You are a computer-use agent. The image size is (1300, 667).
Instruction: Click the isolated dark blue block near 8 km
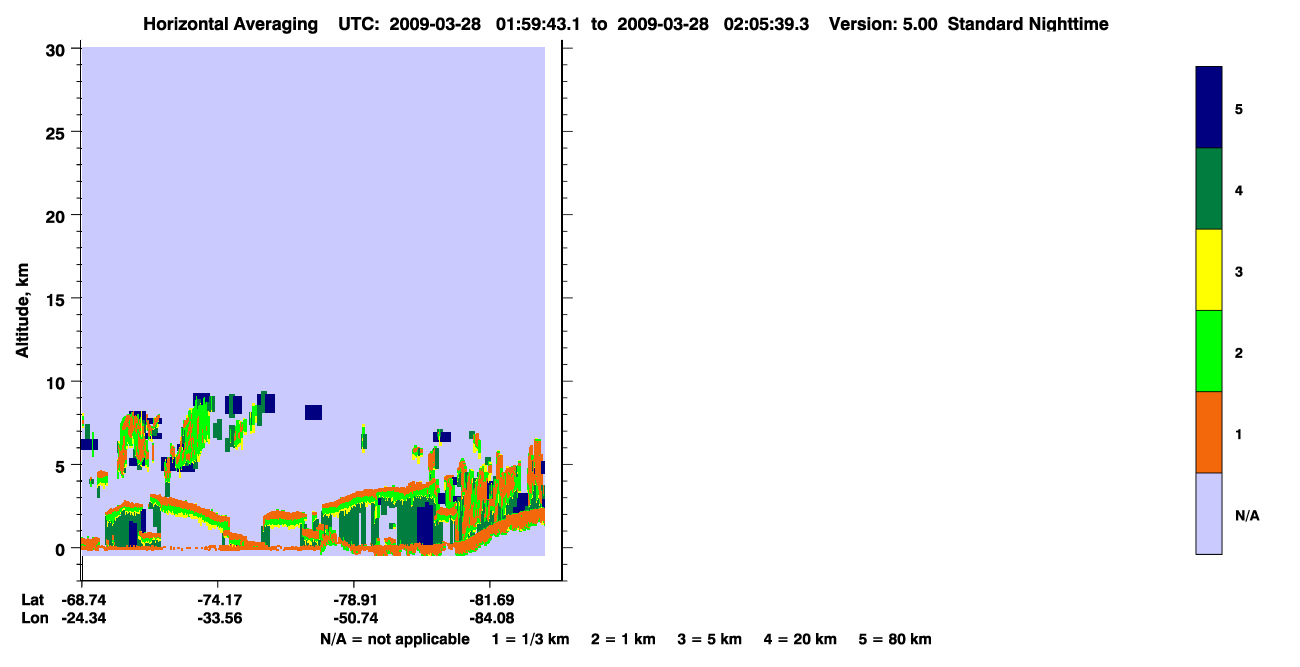point(314,412)
